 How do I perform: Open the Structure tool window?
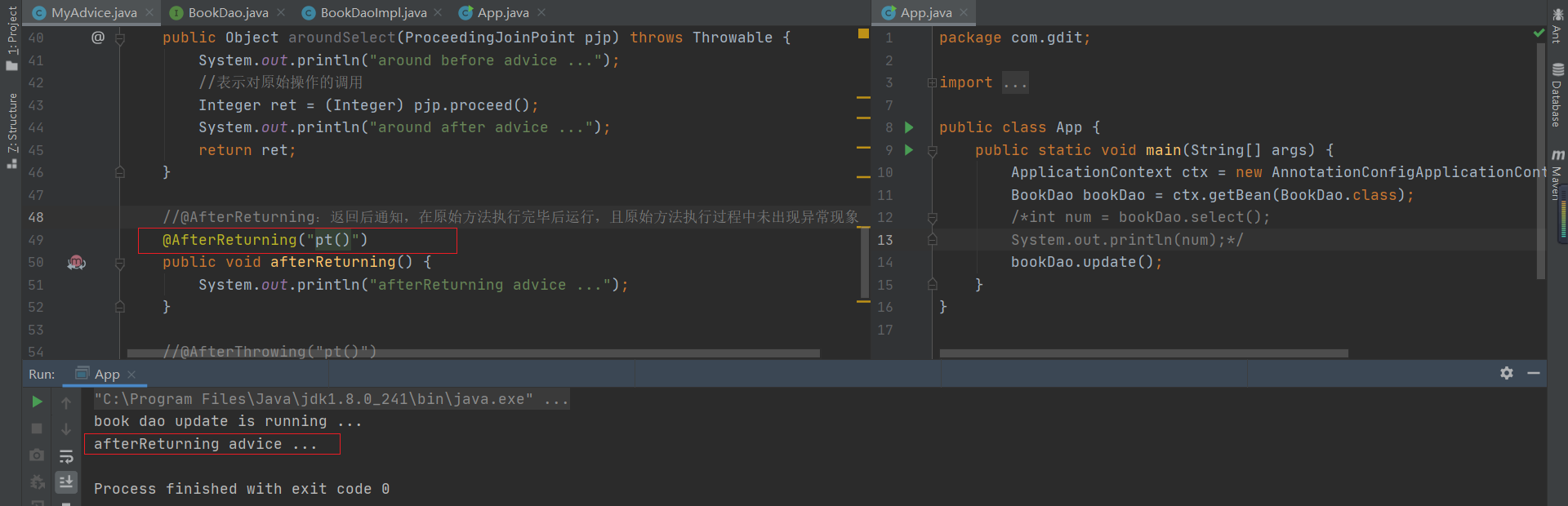coord(11,131)
